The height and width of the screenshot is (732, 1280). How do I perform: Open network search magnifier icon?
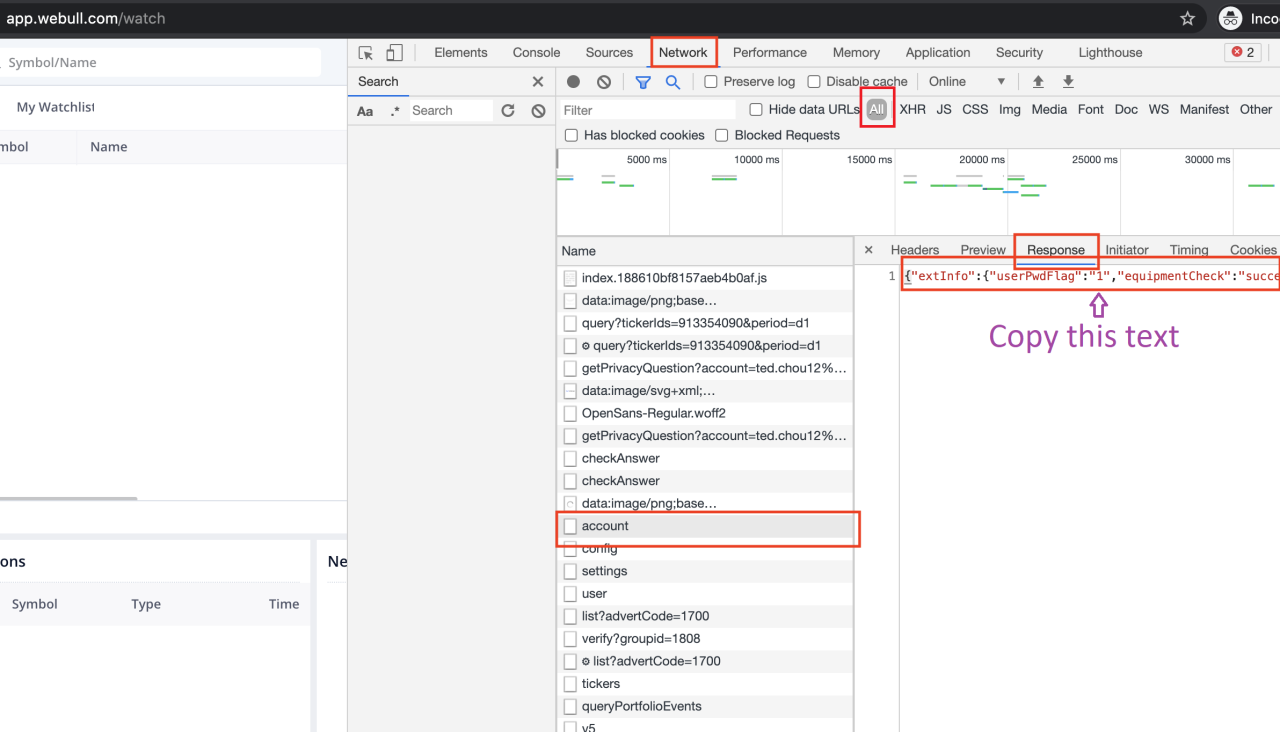click(673, 82)
